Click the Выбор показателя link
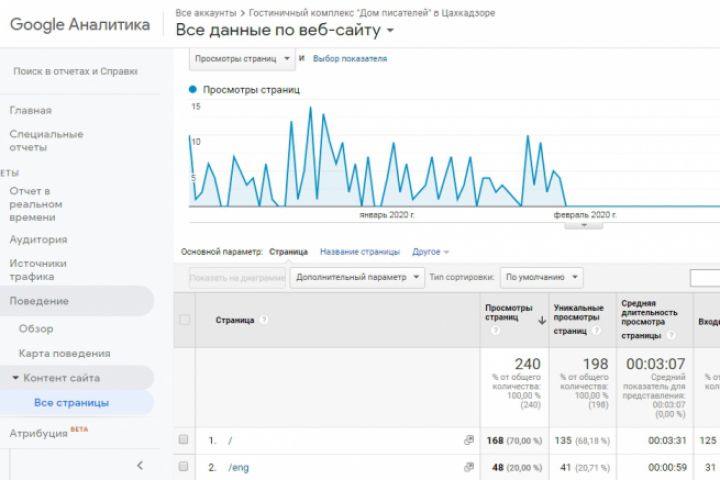 pos(350,59)
